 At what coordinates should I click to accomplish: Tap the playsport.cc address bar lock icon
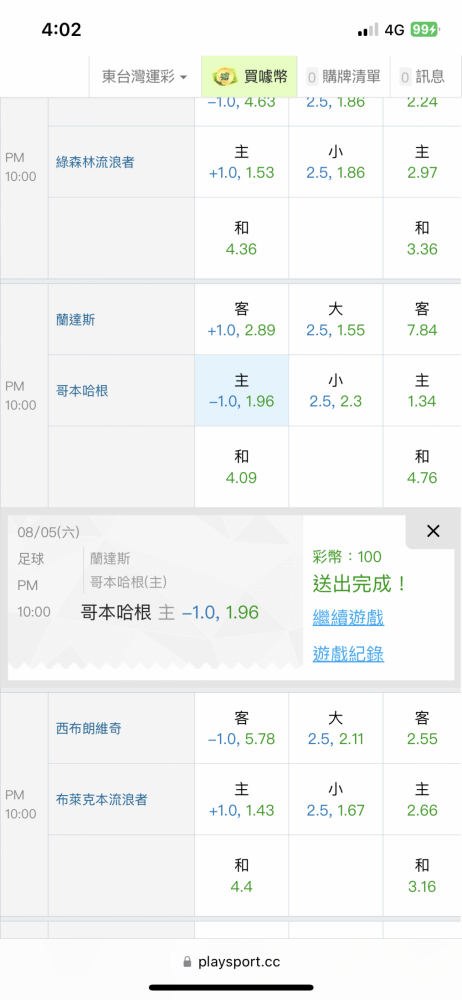(187, 962)
